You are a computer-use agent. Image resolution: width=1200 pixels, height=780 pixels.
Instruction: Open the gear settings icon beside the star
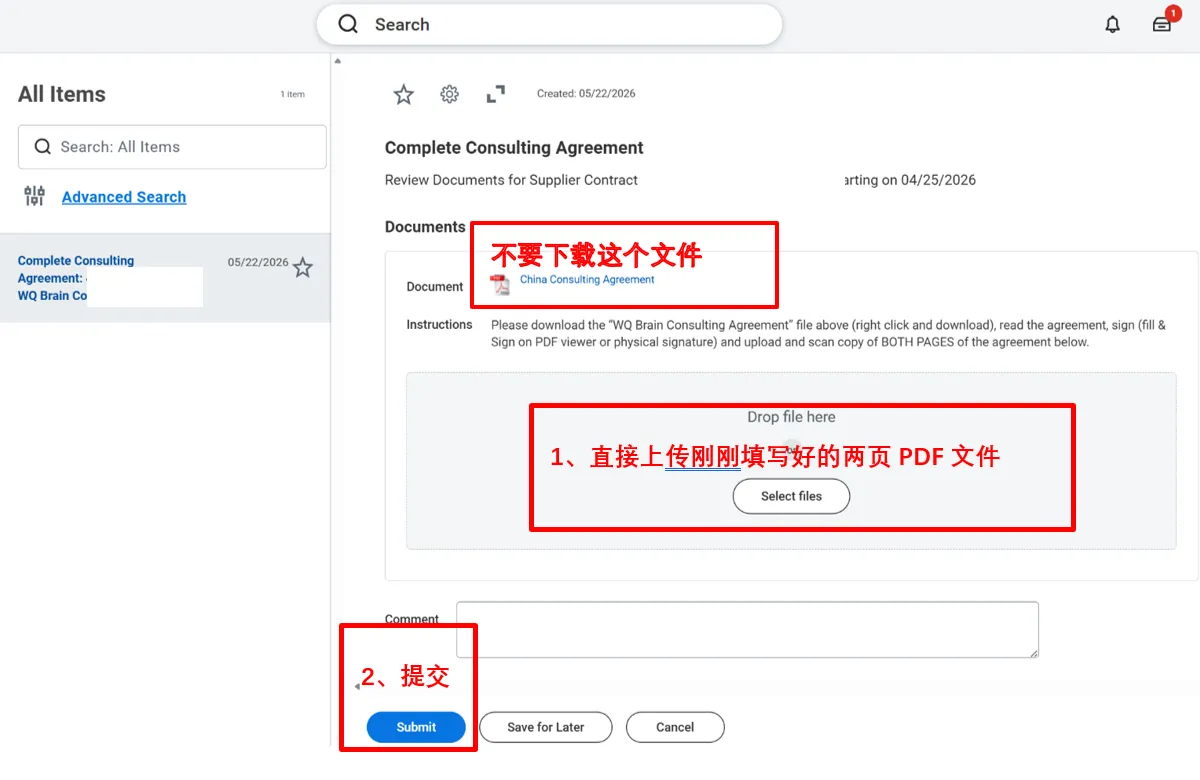450,94
